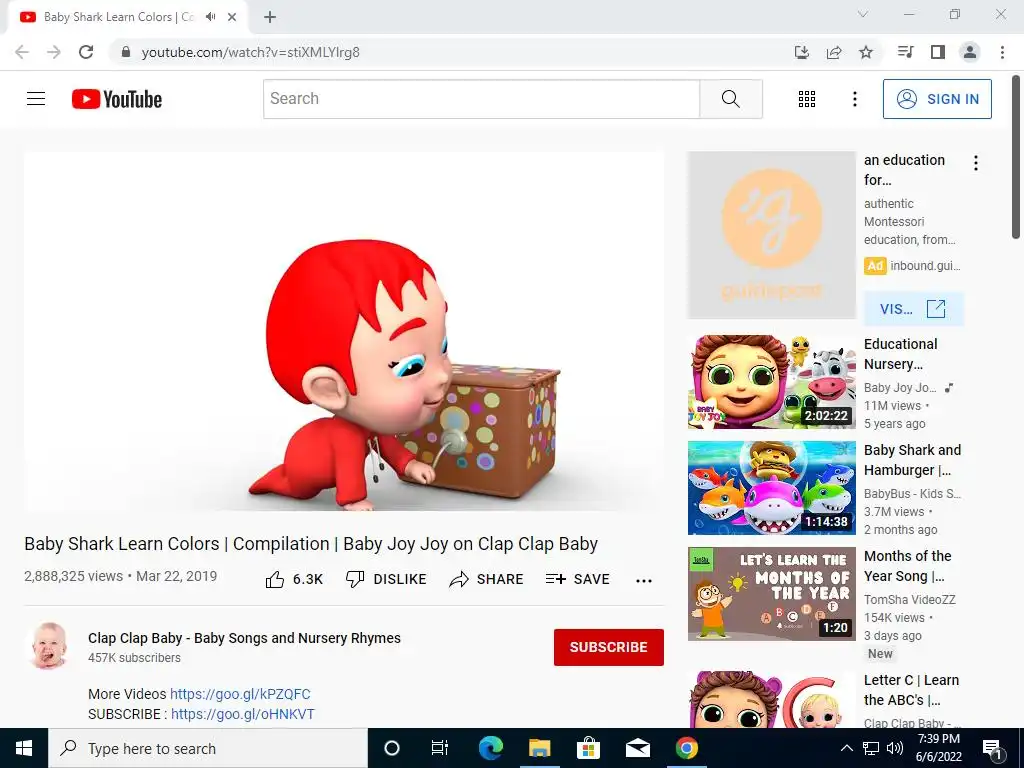
Task: Click the page vertical scrollbar
Action: 1016,157
